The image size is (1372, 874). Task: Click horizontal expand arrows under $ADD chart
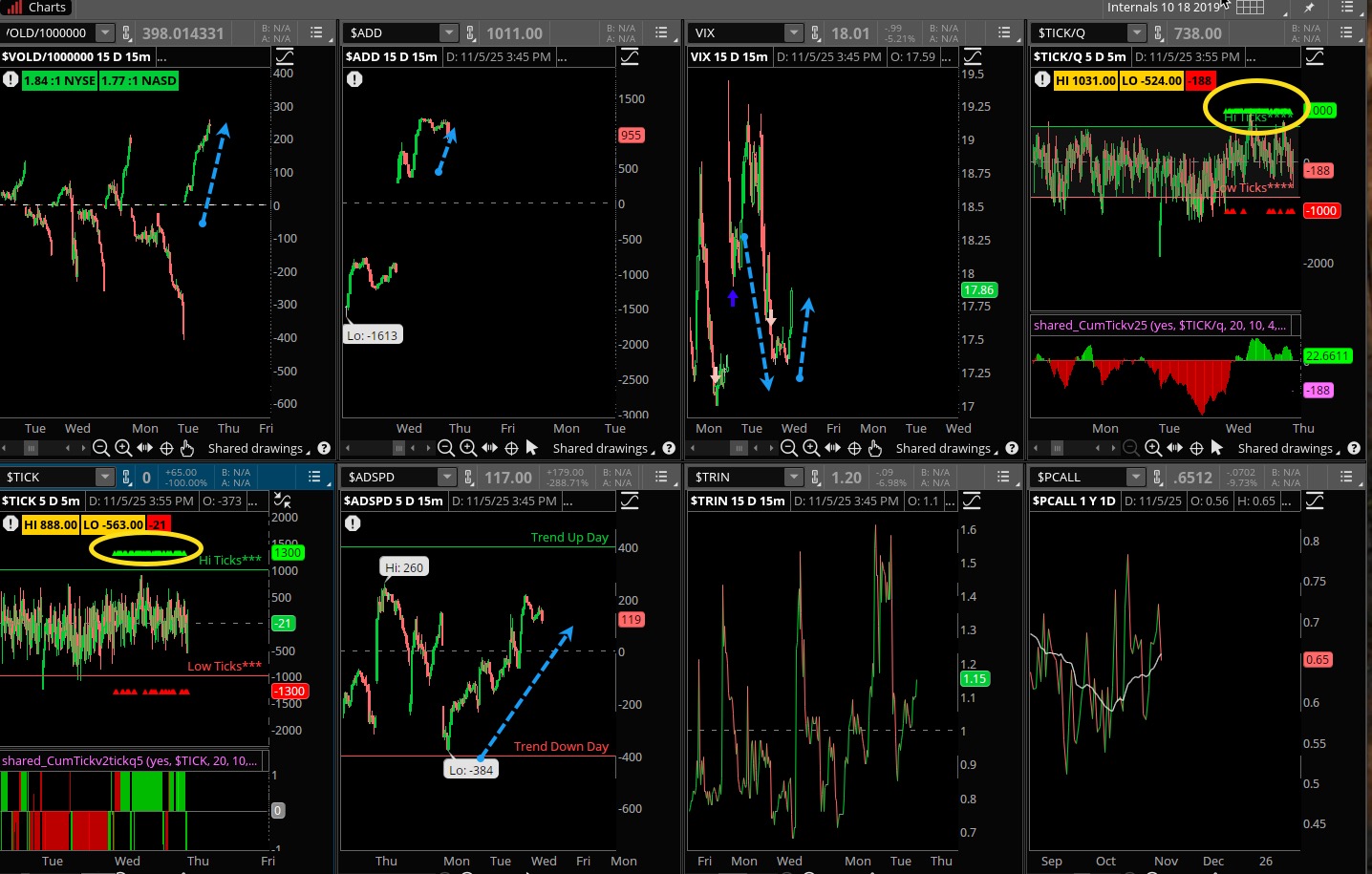489,448
